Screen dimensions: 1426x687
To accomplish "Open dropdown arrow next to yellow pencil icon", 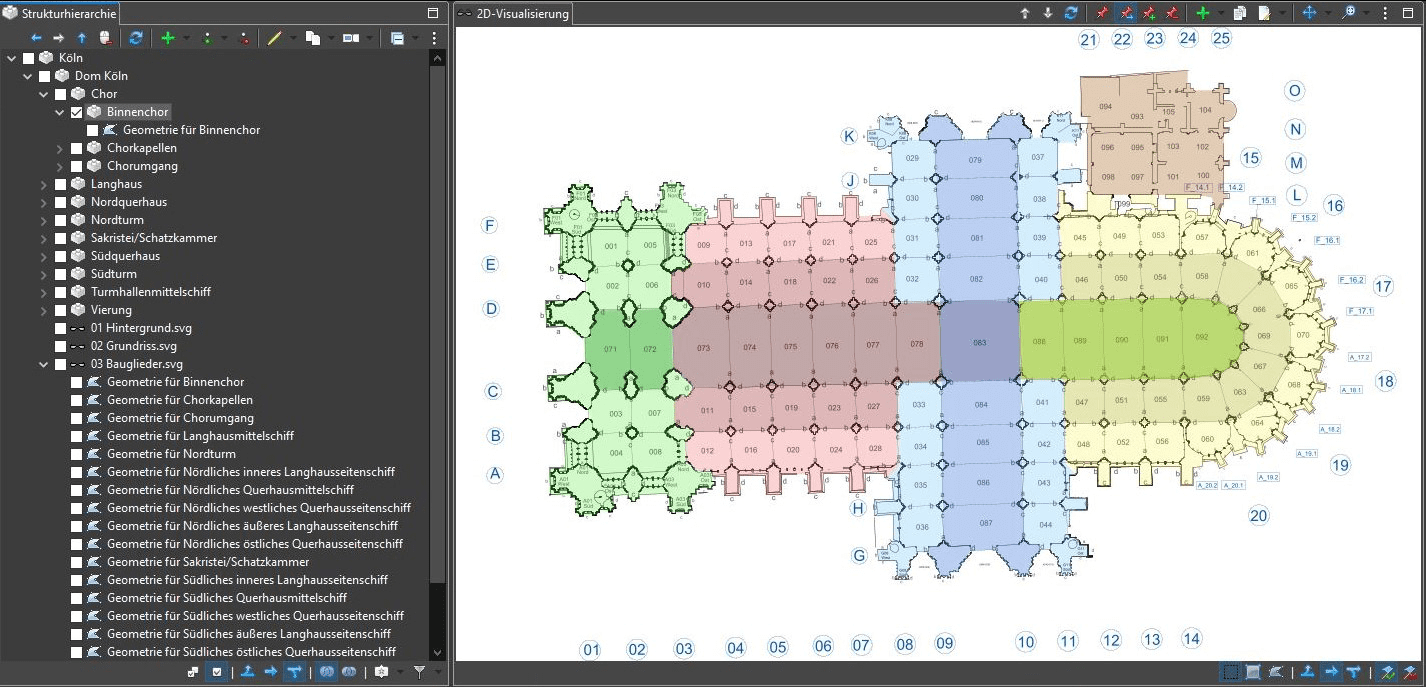I will pos(293,38).
